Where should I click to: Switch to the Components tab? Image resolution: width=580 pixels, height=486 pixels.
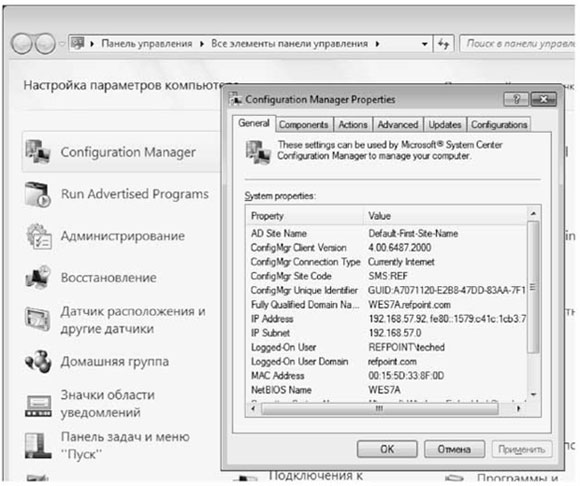(304, 125)
